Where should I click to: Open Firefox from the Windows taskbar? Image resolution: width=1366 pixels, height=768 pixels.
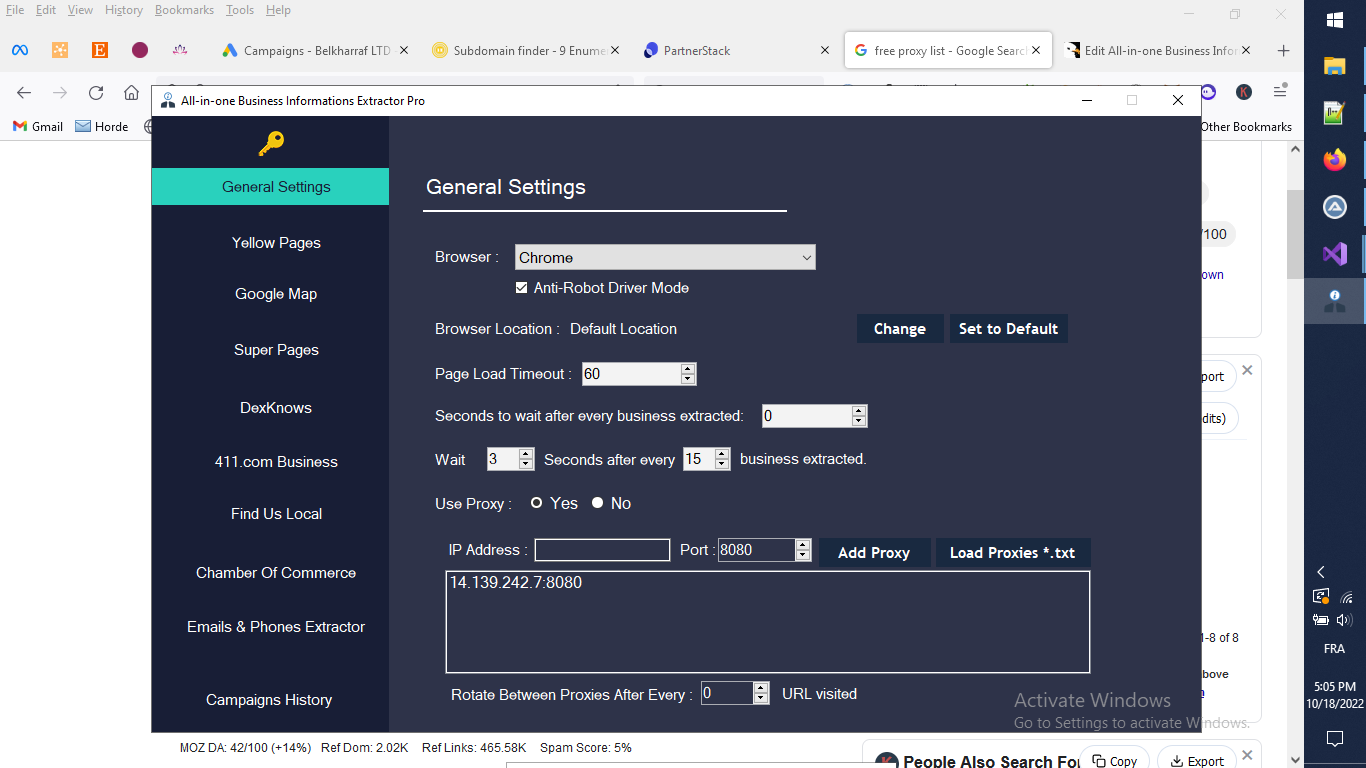(1335, 160)
